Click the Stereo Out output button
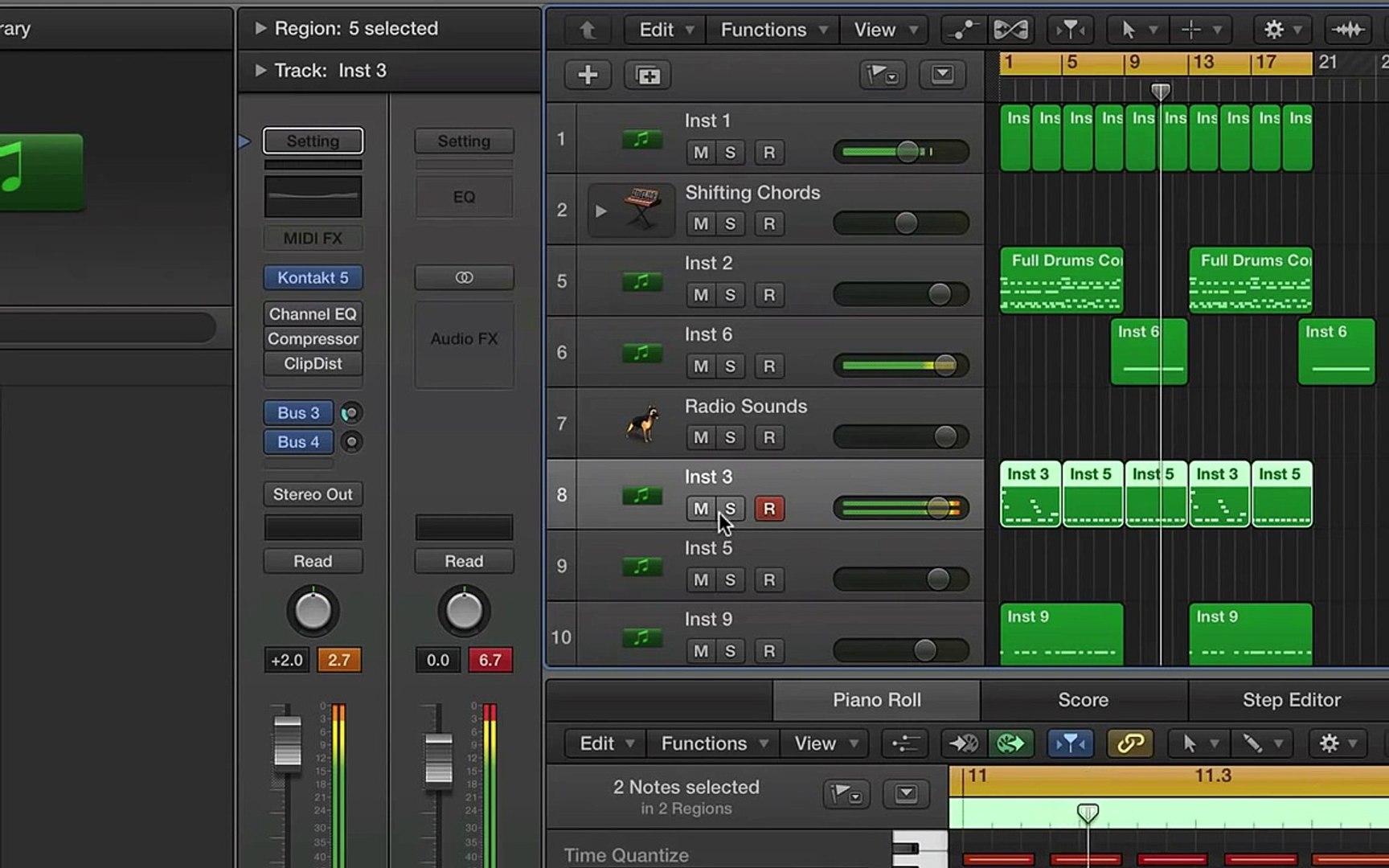The height and width of the screenshot is (868, 1389). coord(313,494)
